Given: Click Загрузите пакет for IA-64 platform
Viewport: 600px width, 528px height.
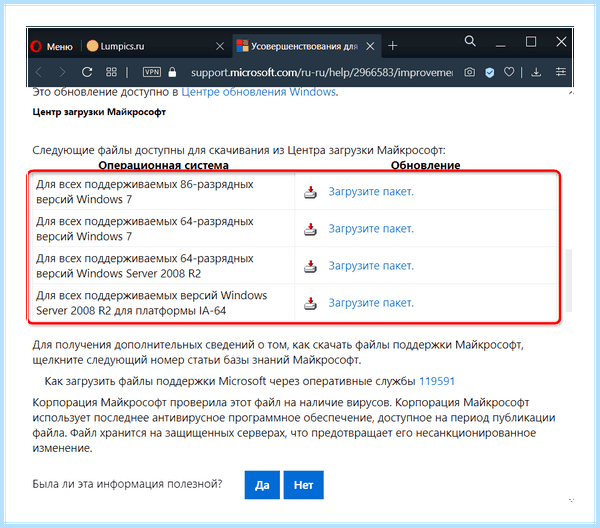Looking at the screenshot, I should coord(371,303).
